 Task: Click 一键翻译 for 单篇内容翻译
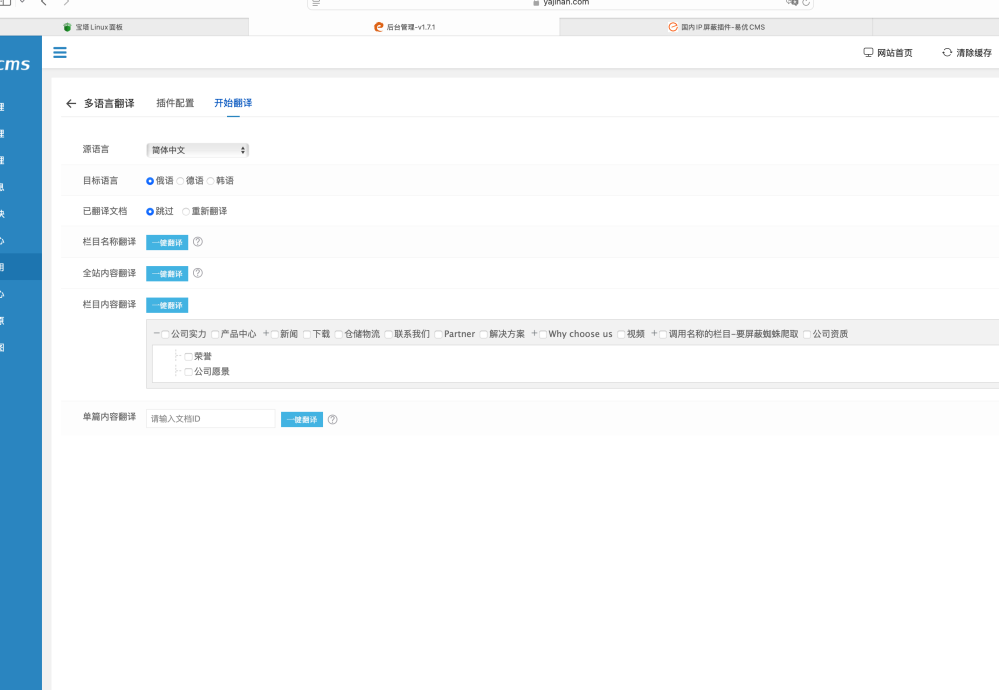pos(302,419)
